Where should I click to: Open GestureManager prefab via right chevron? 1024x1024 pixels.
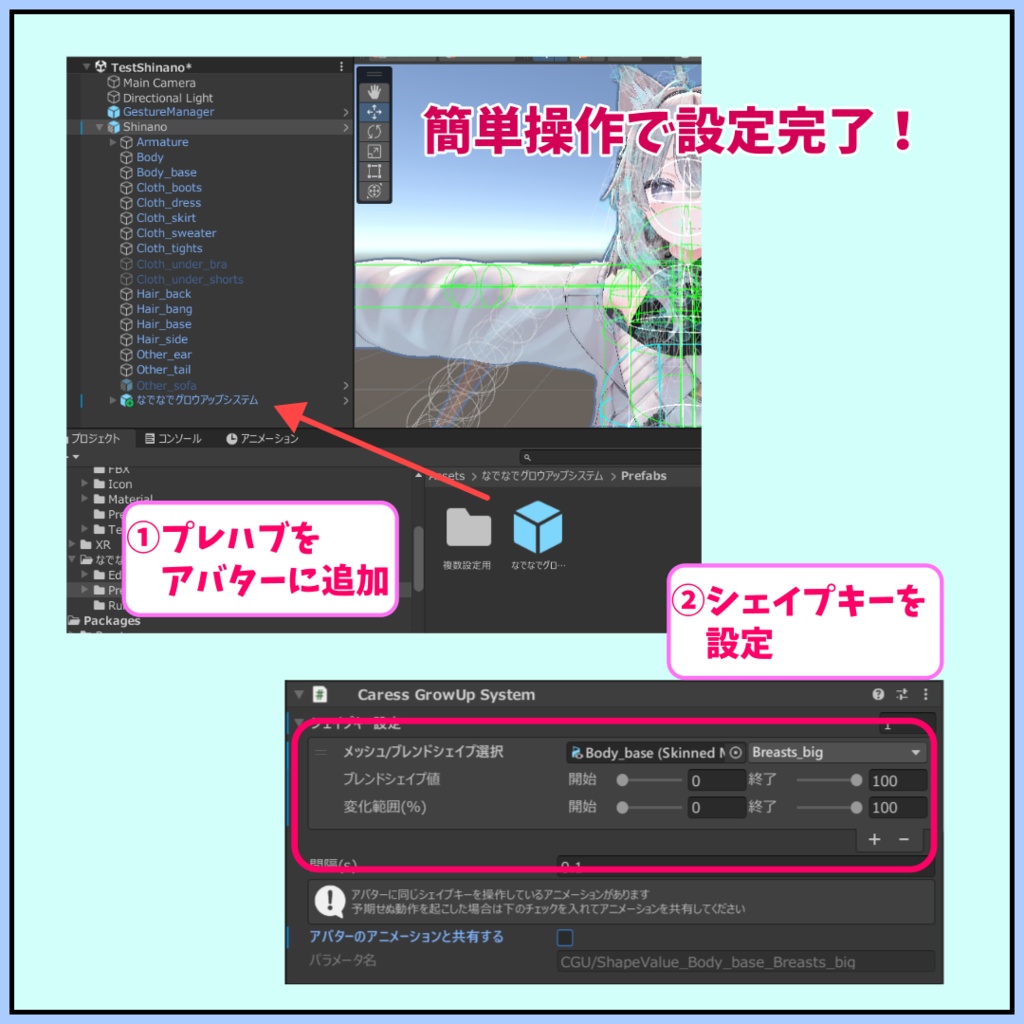(x=345, y=112)
